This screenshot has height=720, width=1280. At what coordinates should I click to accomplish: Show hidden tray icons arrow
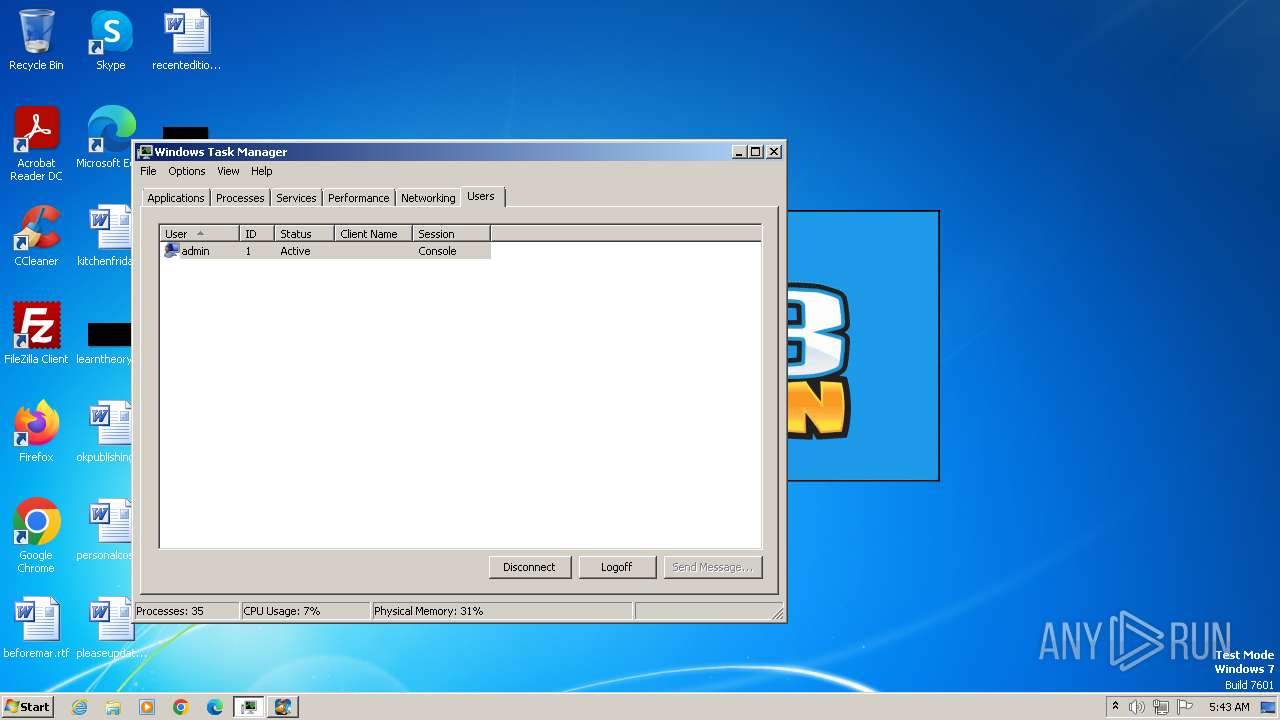click(x=1115, y=707)
